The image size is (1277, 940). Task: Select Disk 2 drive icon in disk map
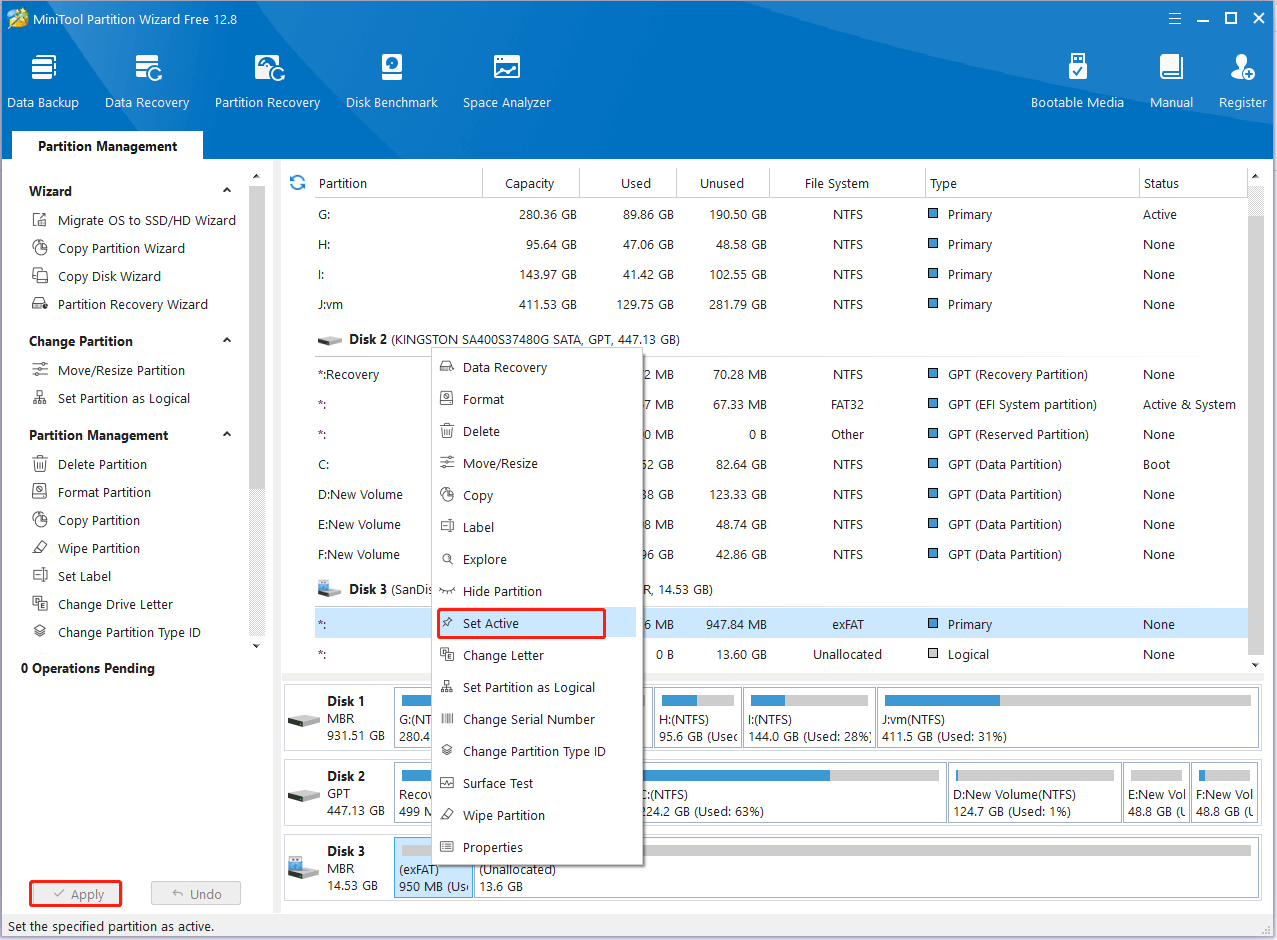(x=304, y=795)
